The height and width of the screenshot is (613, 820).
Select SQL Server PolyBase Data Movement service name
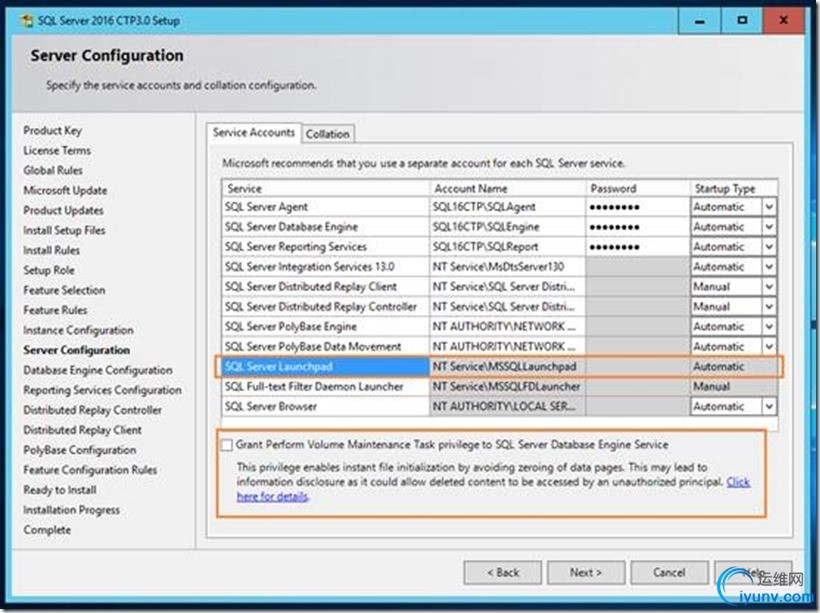[313, 346]
